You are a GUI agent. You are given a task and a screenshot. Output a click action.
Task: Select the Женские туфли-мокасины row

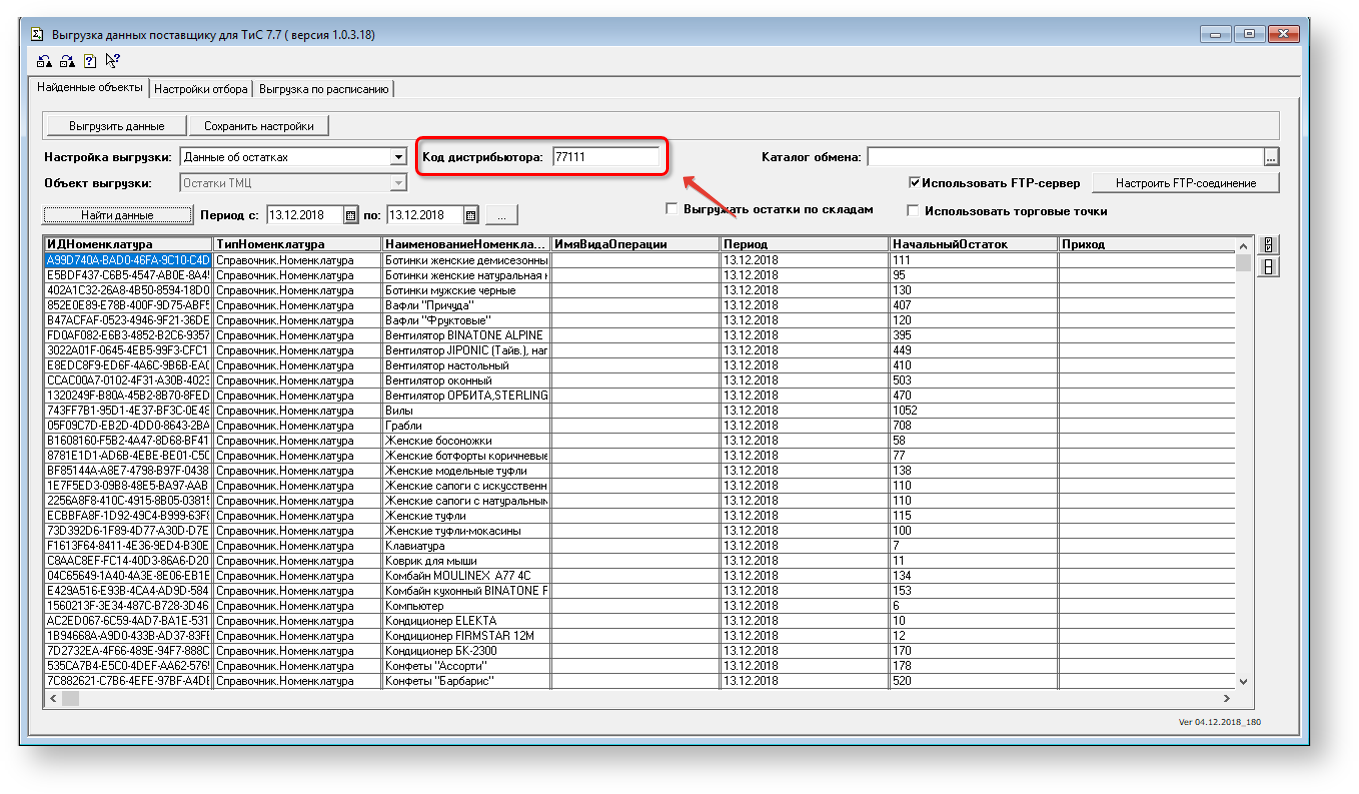640,530
